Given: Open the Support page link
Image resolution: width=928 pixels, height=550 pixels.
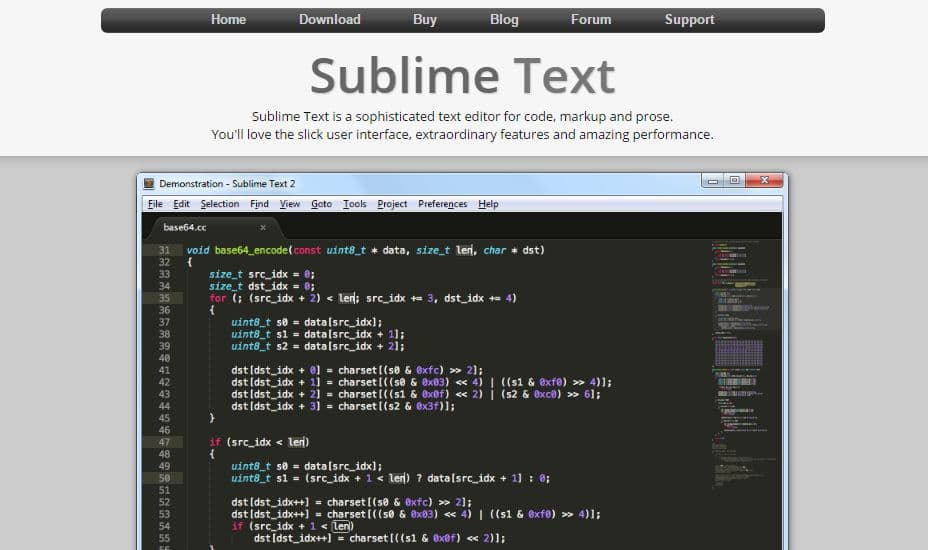Looking at the screenshot, I should coord(689,20).
